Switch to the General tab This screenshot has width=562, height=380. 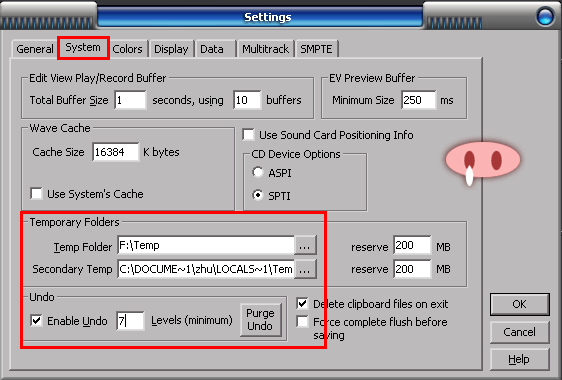click(34, 49)
